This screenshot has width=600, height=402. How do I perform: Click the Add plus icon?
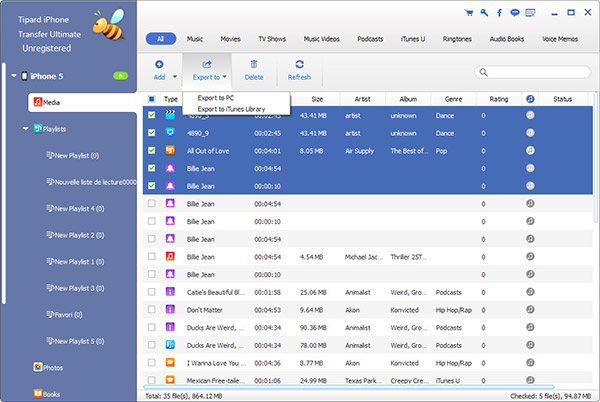(159, 64)
